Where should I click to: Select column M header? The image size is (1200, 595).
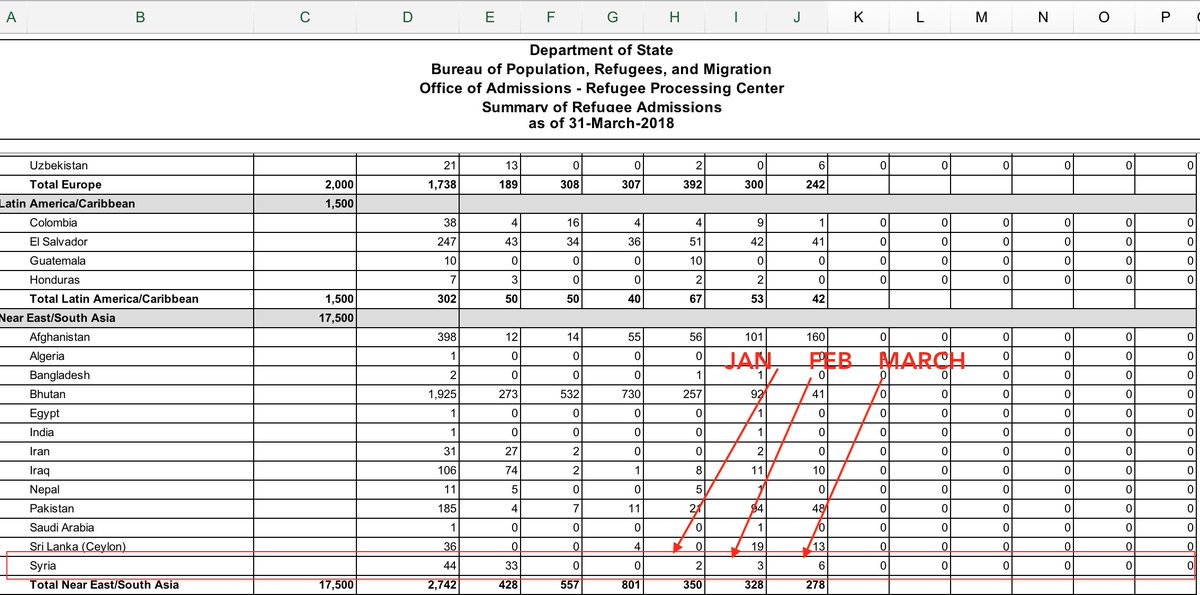[982, 16]
